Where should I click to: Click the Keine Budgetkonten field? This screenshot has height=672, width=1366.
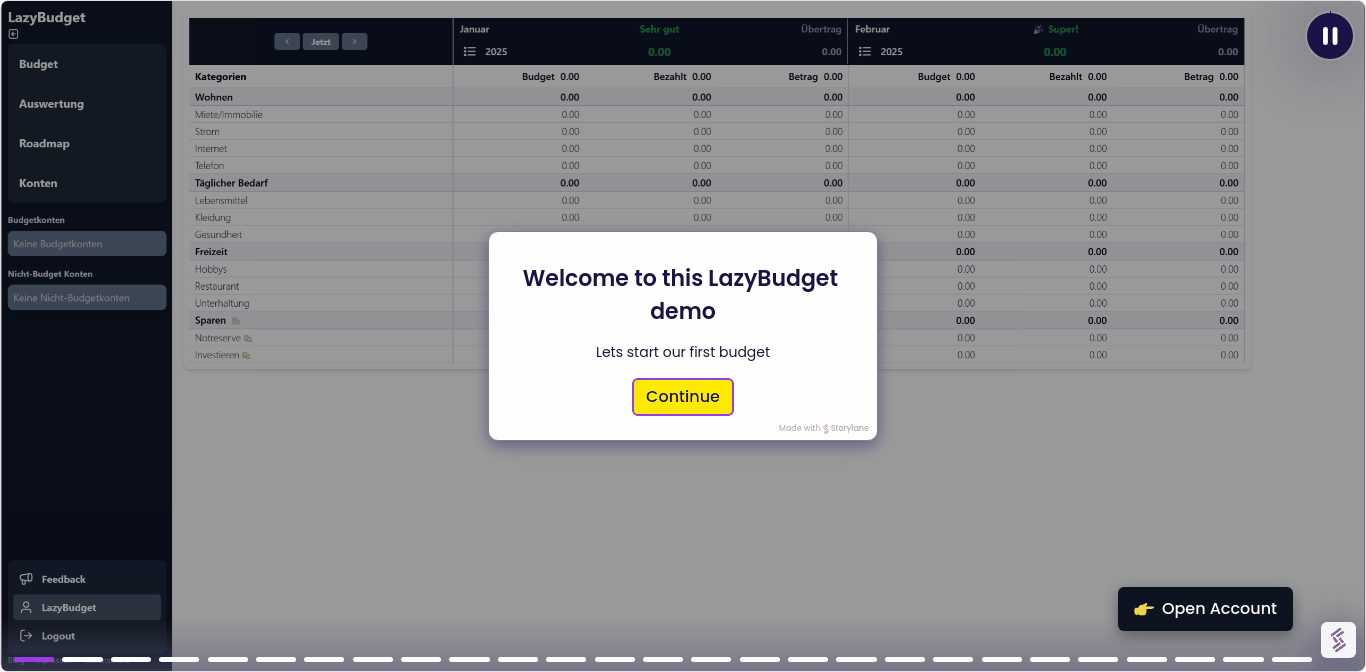pos(87,244)
